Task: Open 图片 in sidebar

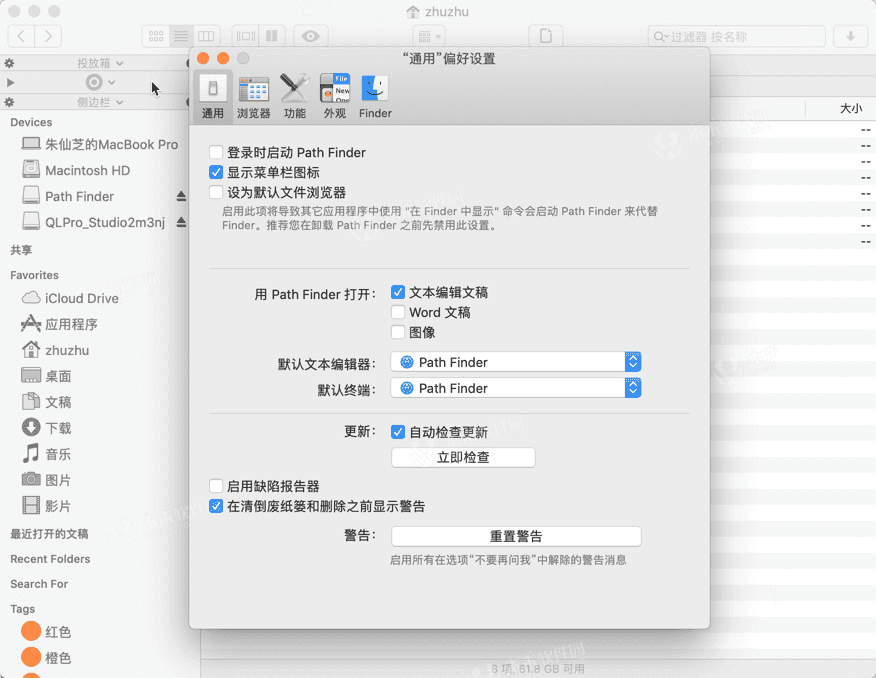Action: click(46, 480)
